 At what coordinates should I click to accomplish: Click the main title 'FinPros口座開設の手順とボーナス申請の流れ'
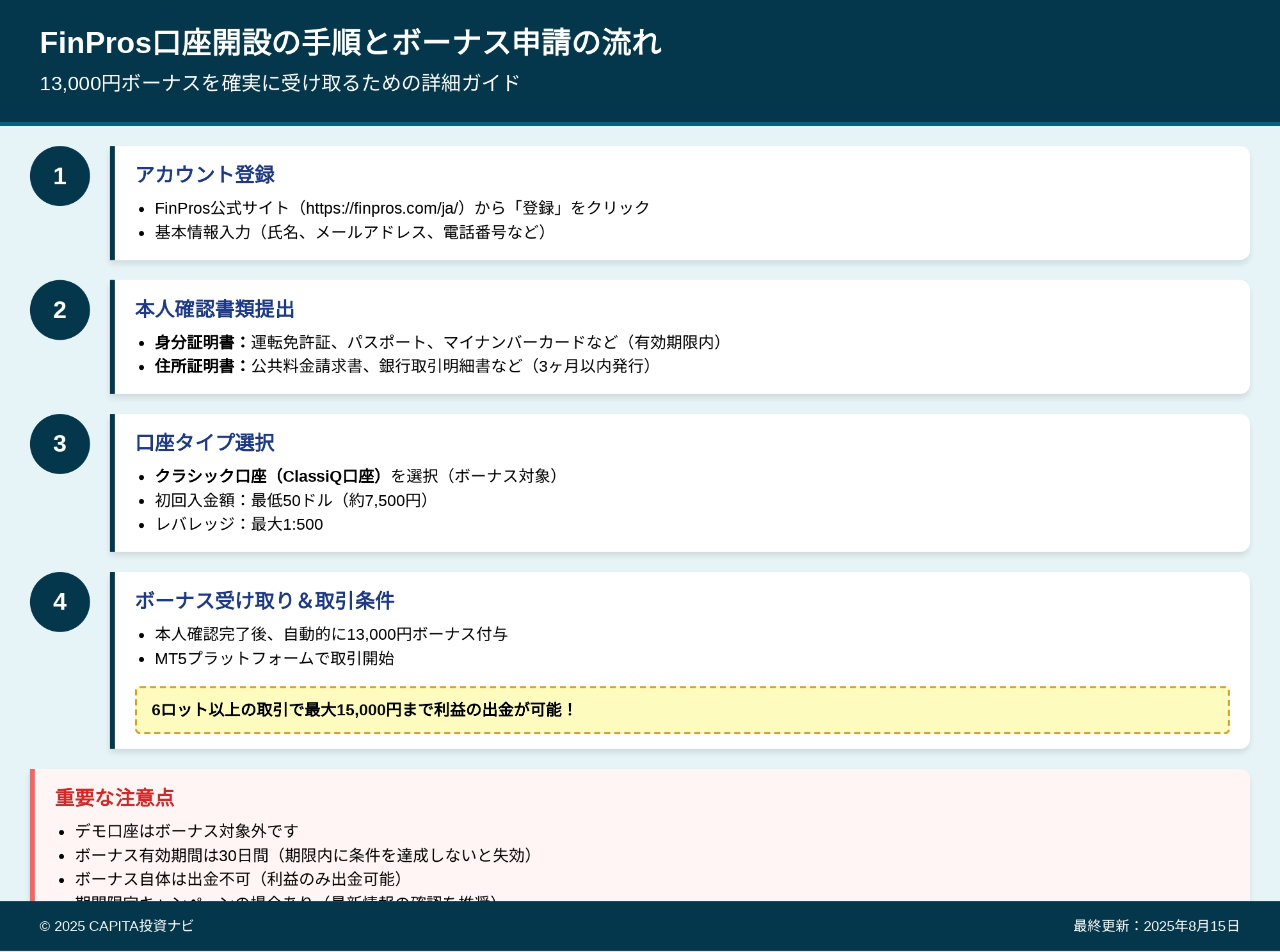pyautogui.click(x=351, y=43)
